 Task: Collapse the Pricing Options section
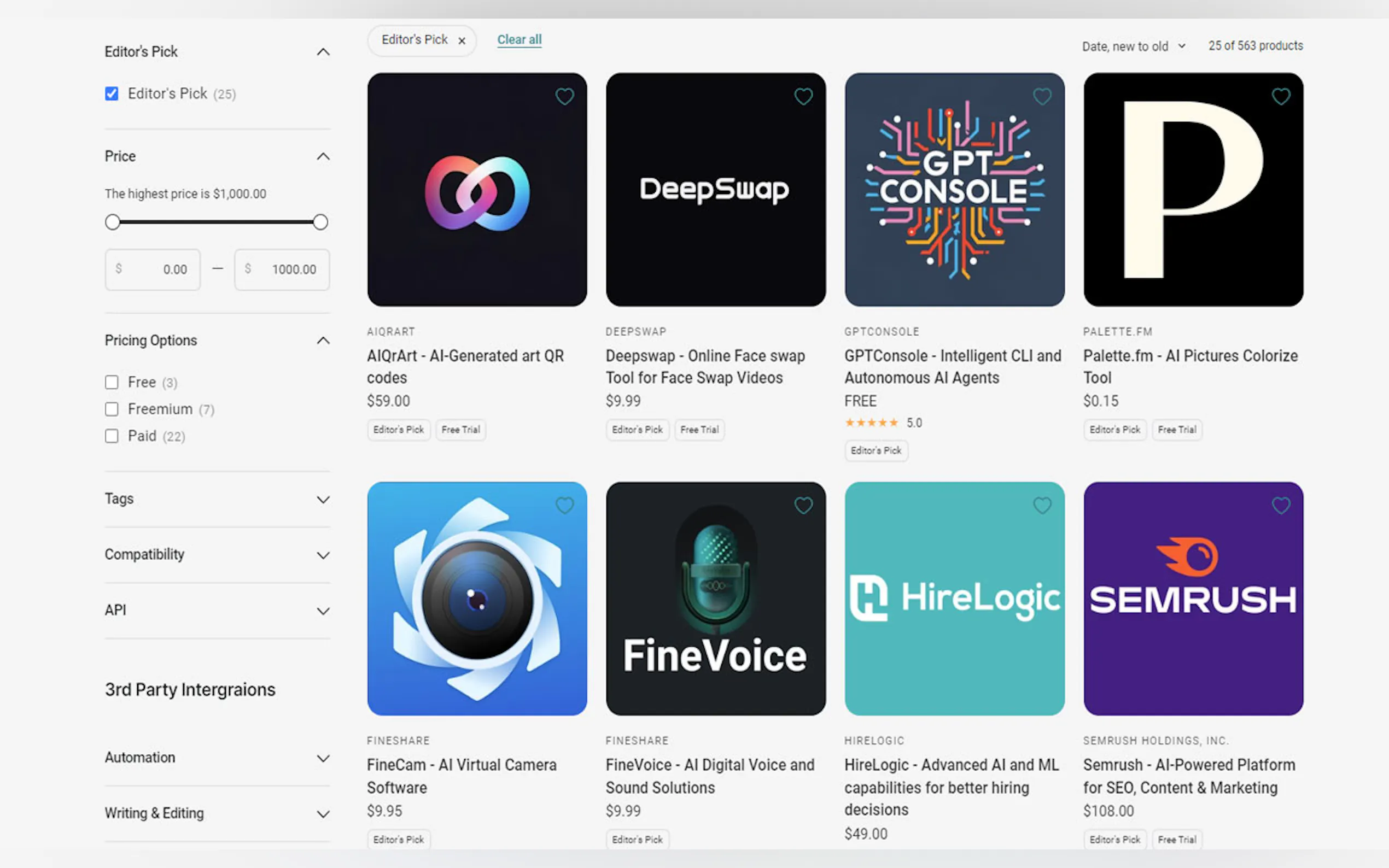point(323,341)
